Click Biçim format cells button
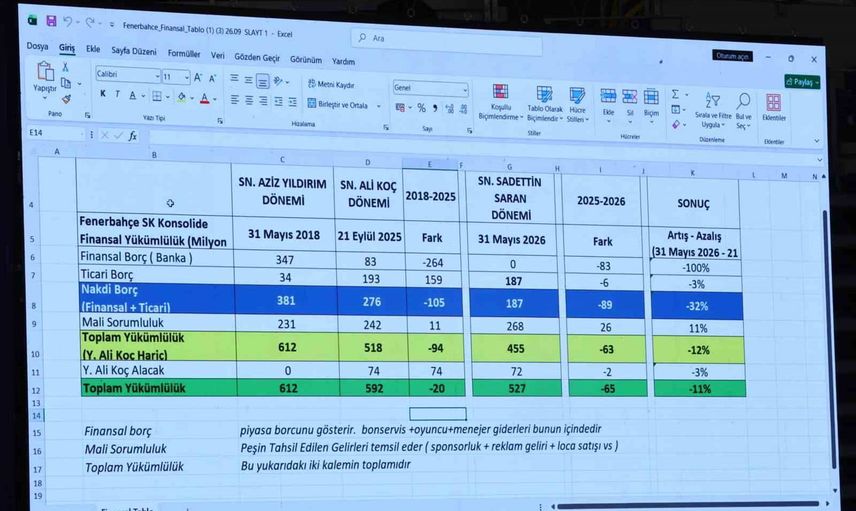Viewport: 856px width, 511px height. (651, 105)
